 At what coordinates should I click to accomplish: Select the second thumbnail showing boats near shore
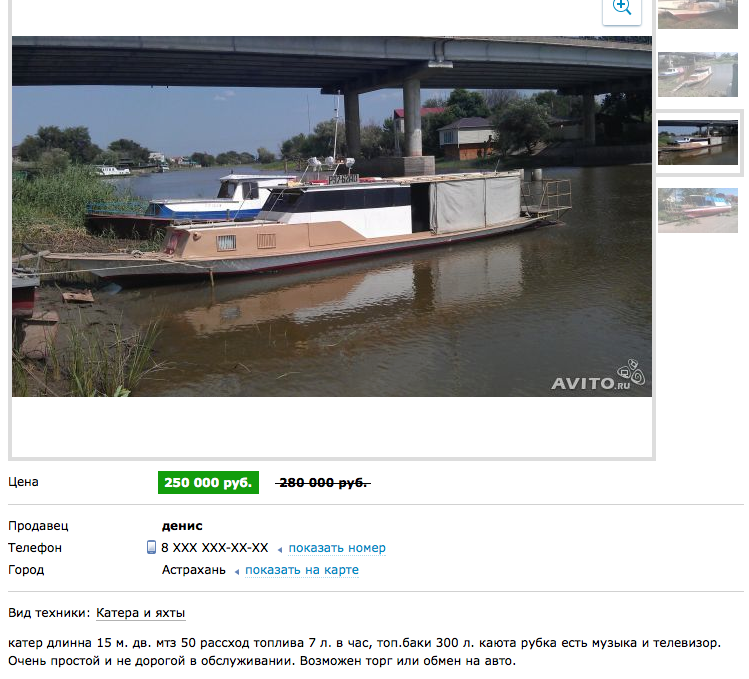[x=698, y=75]
